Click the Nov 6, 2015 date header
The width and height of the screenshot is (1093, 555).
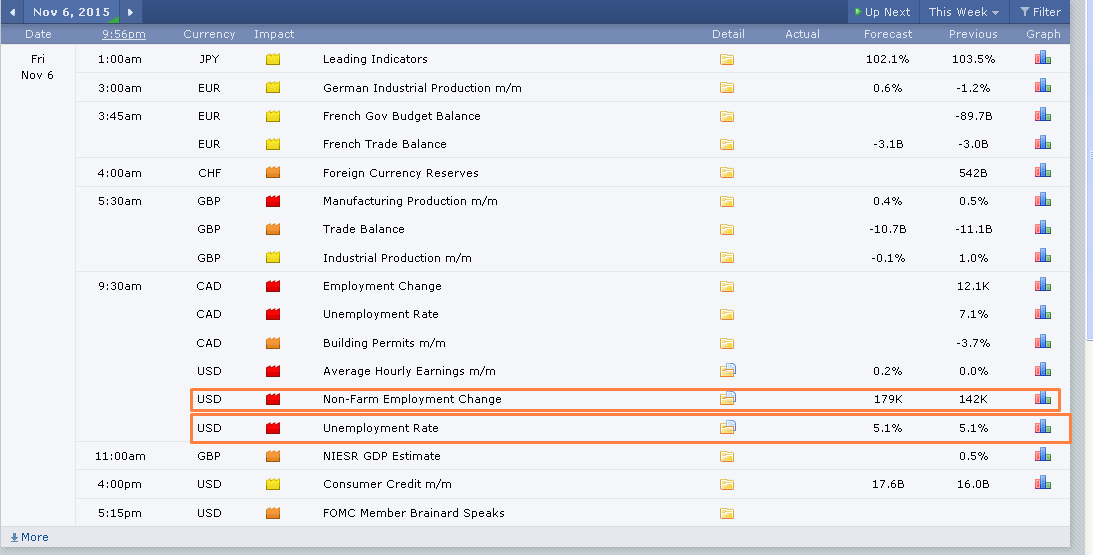pos(71,12)
